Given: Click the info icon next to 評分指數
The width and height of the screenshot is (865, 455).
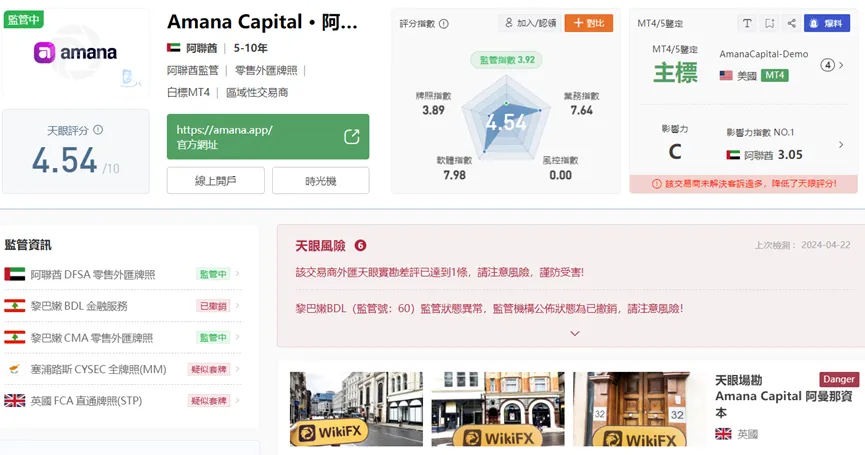Looking at the screenshot, I should click(x=444, y=24).
